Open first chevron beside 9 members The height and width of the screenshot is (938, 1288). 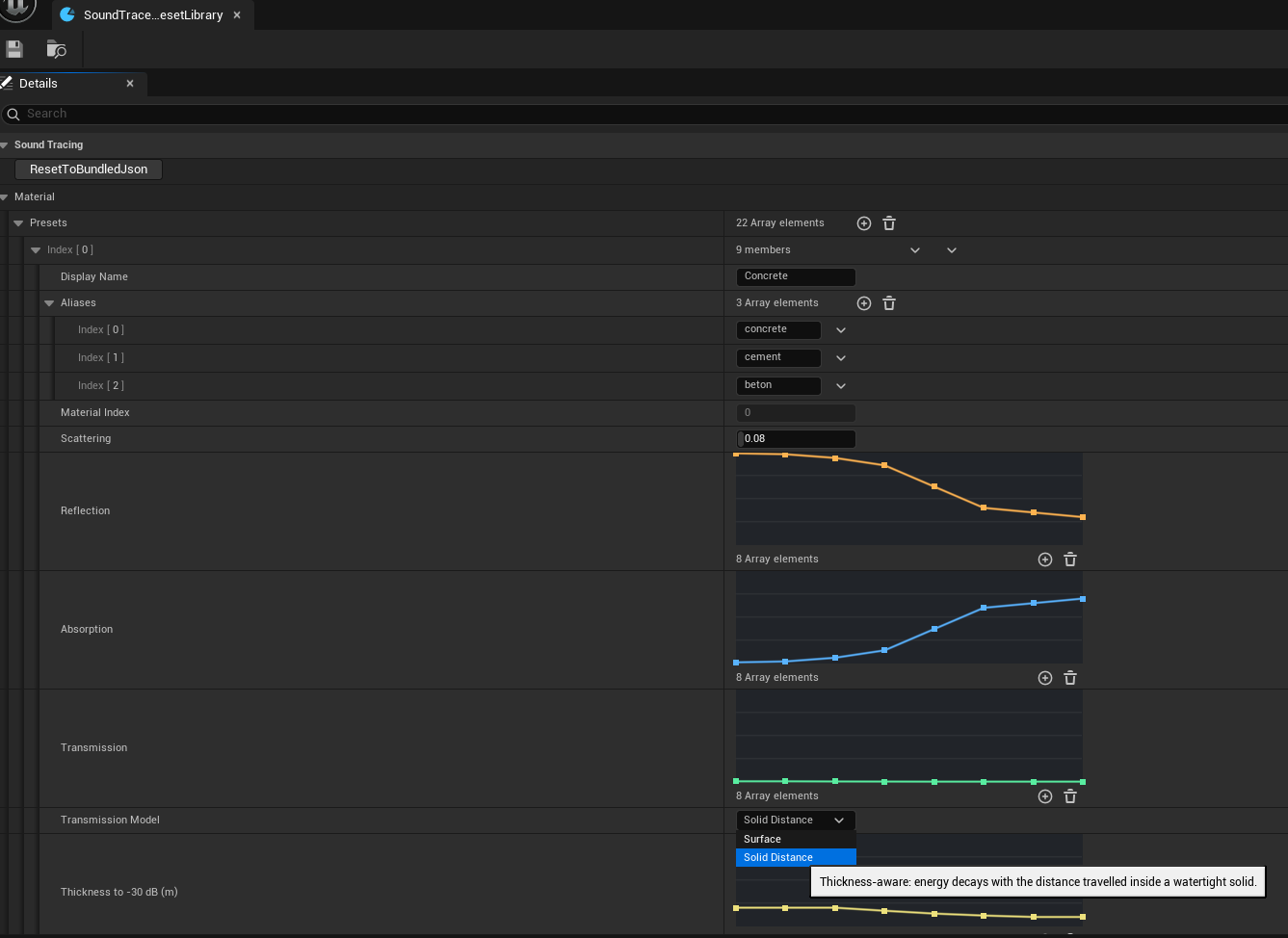915,250
